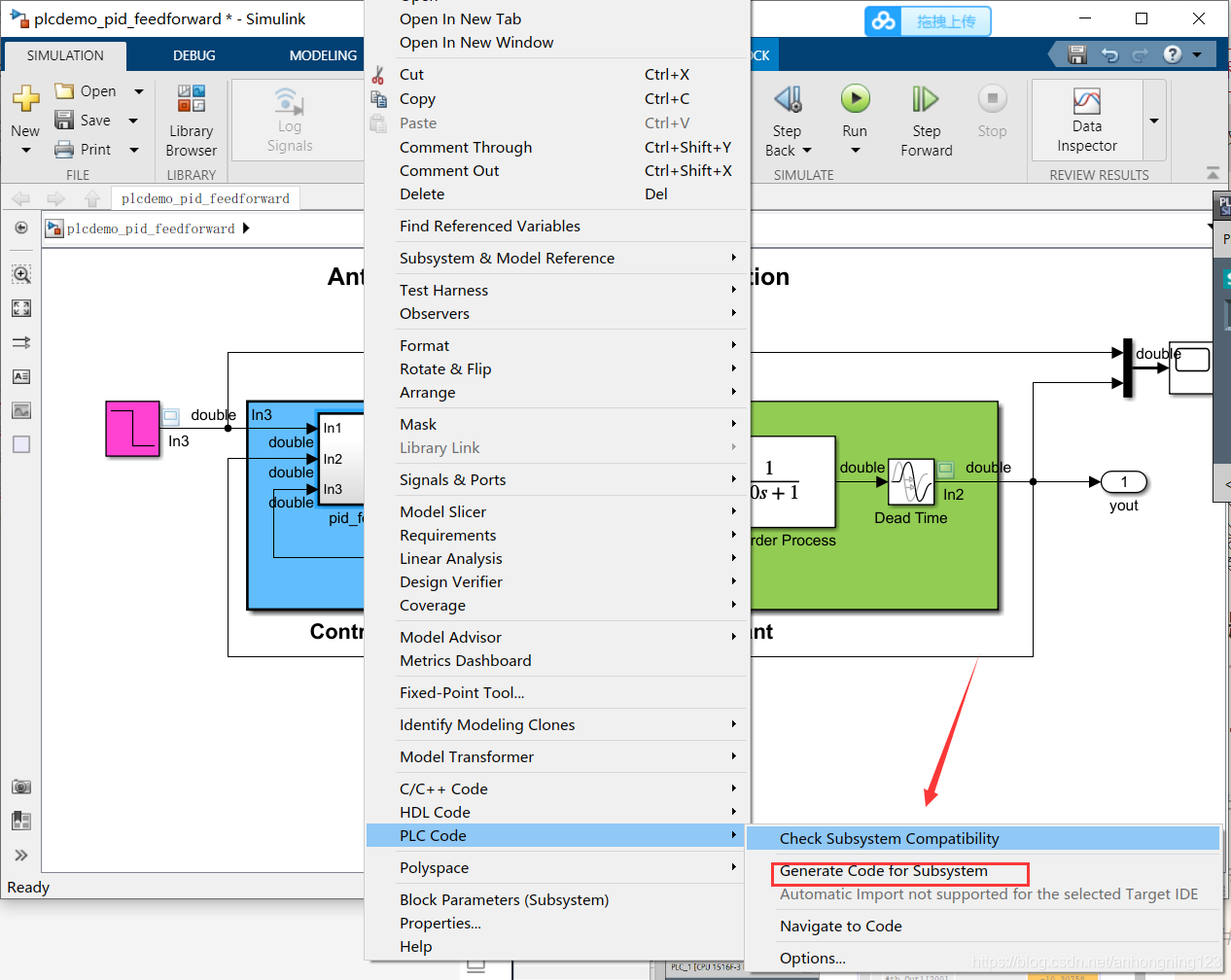Image resolution: width=1231 pixels, height=980 pixels.
Task: Open the C/C++ Code submenu
Action: tap(556, 789)
